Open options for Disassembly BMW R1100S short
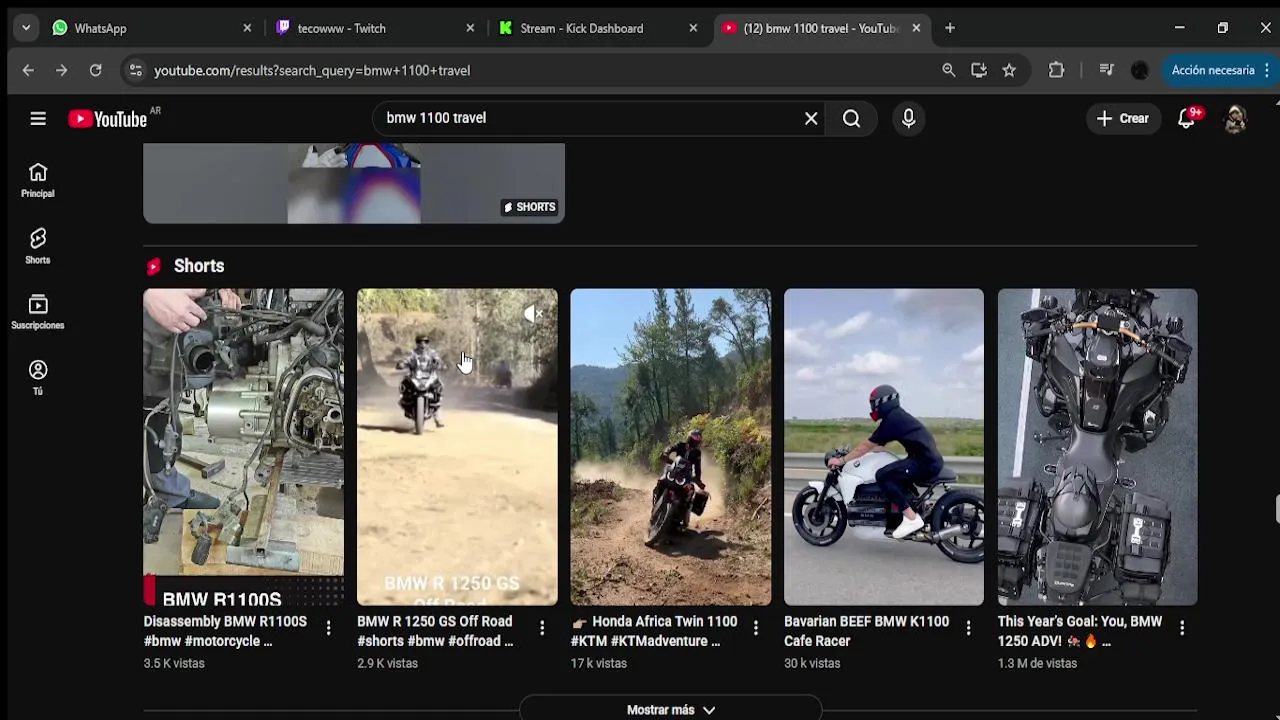The width and height of the screenshot is (1280, 720). (328, 628)
